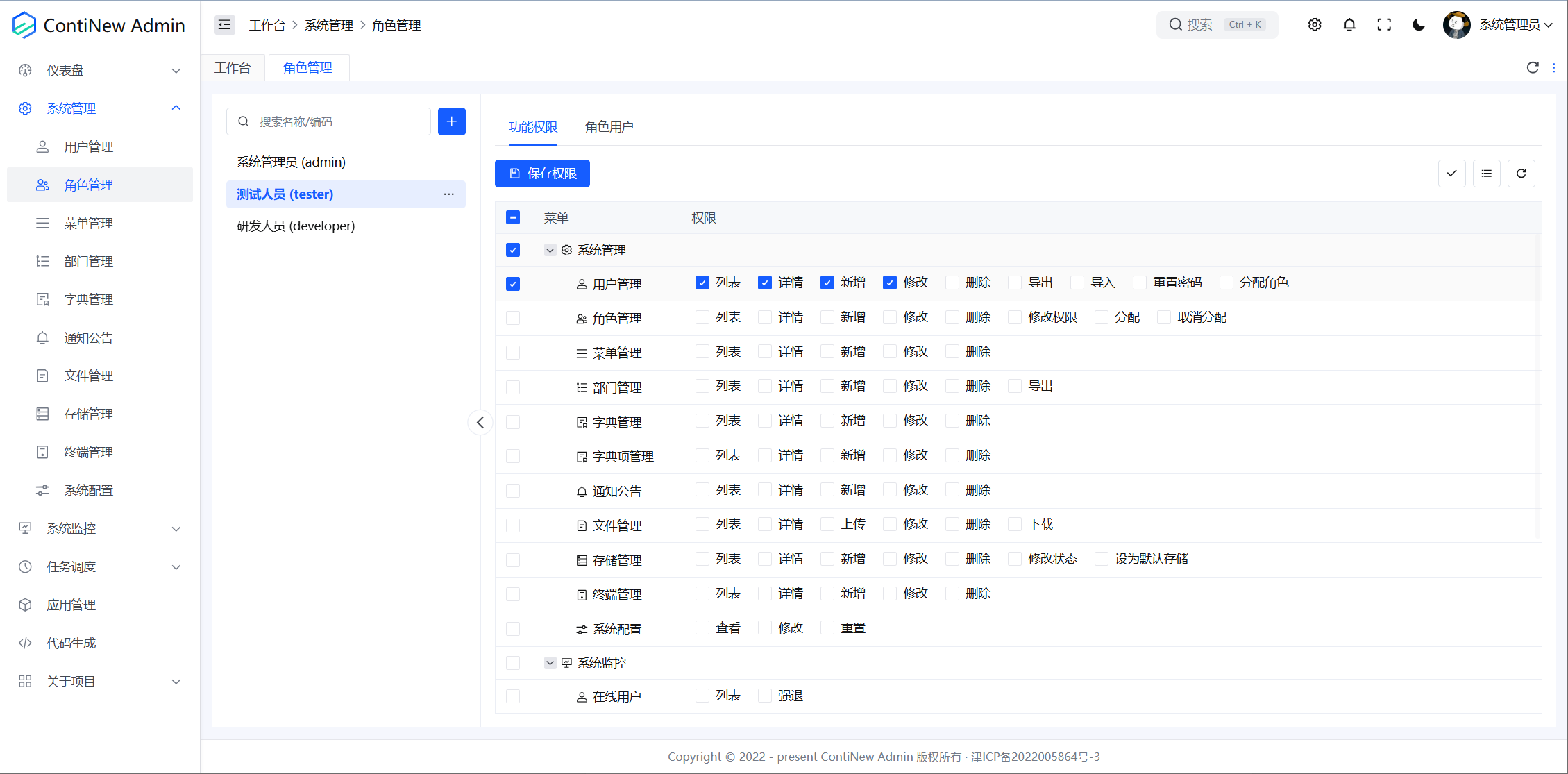This screenshot has height=774, width=1568.
Task: Open the notification bell icon
Action: pos(1349,25)
